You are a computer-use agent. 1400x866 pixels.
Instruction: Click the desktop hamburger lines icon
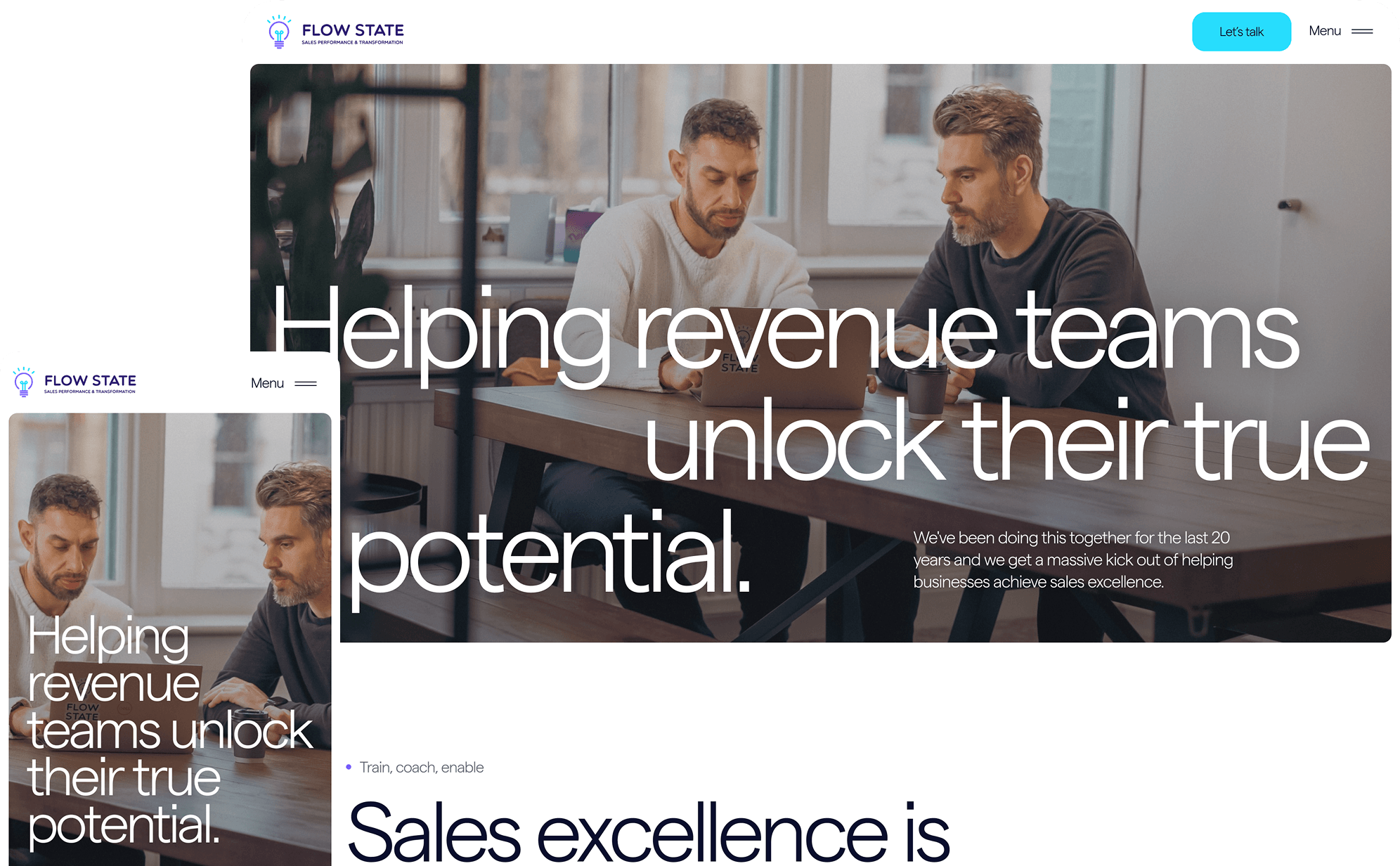pos(1362,31)
